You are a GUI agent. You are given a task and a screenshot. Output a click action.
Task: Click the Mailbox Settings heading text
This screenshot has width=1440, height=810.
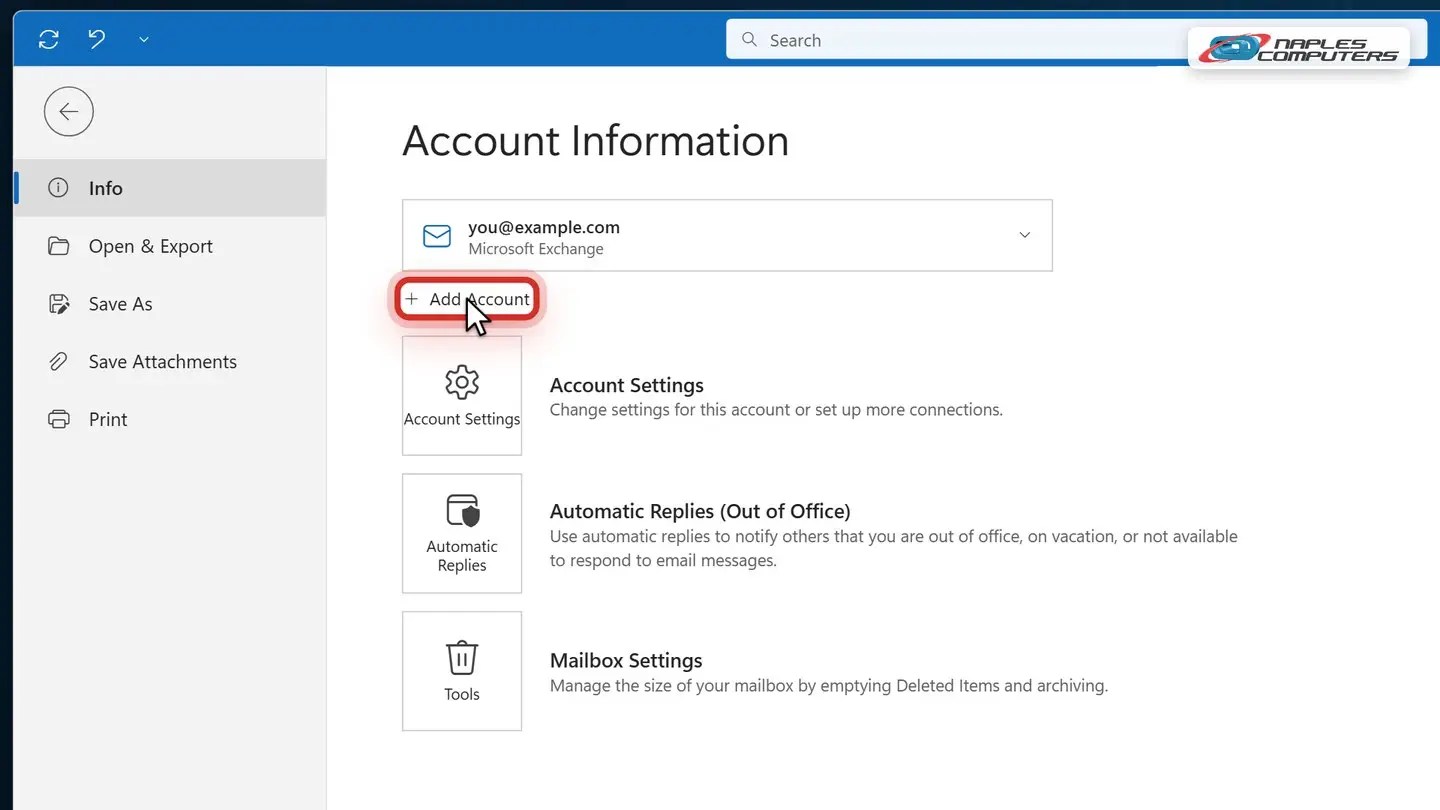626,660
